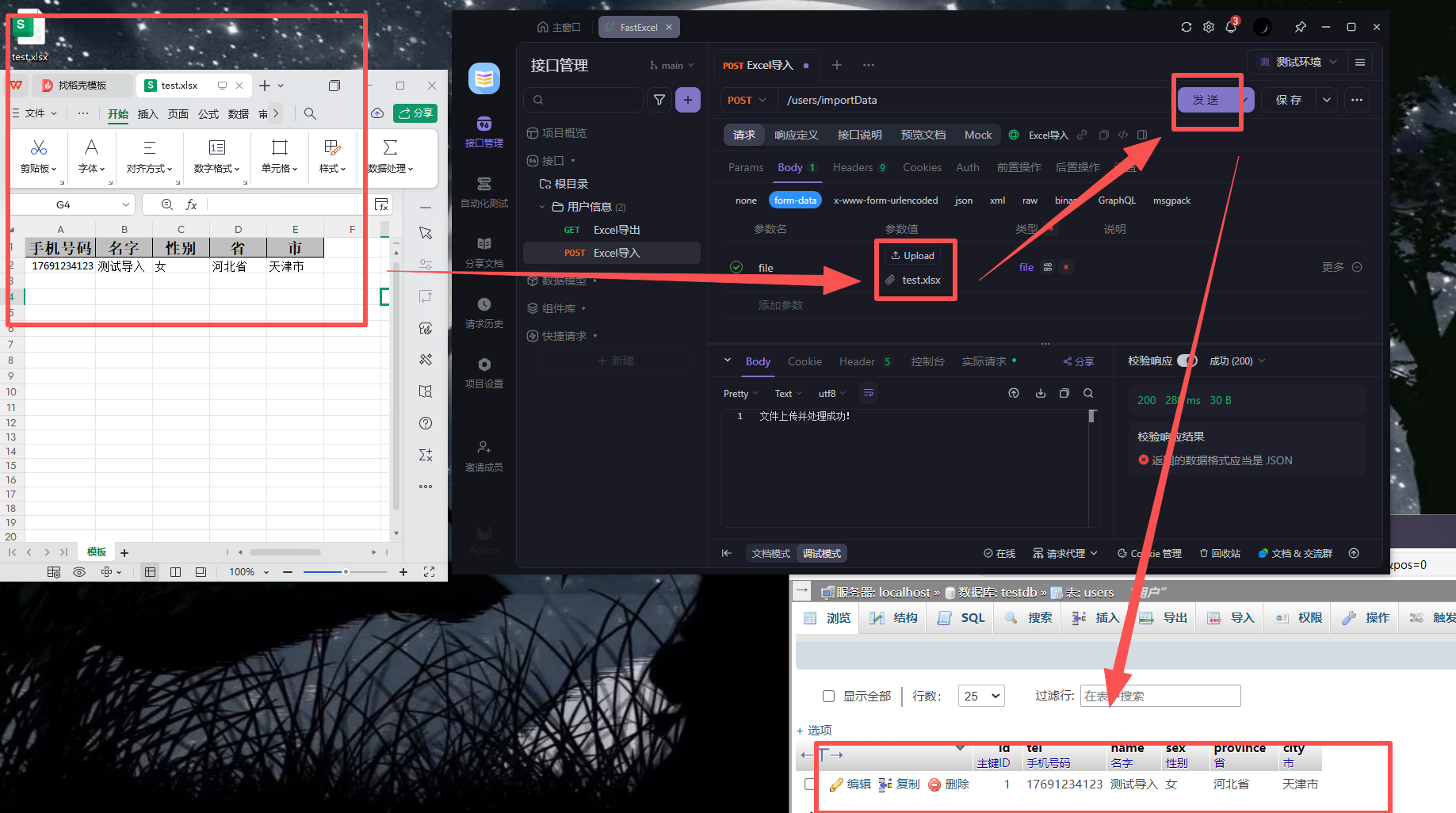Viewport: 1456px width, 813px height.
Task: Open the 成功 (200) response dropdown
Action: [x=1237, y=361]
